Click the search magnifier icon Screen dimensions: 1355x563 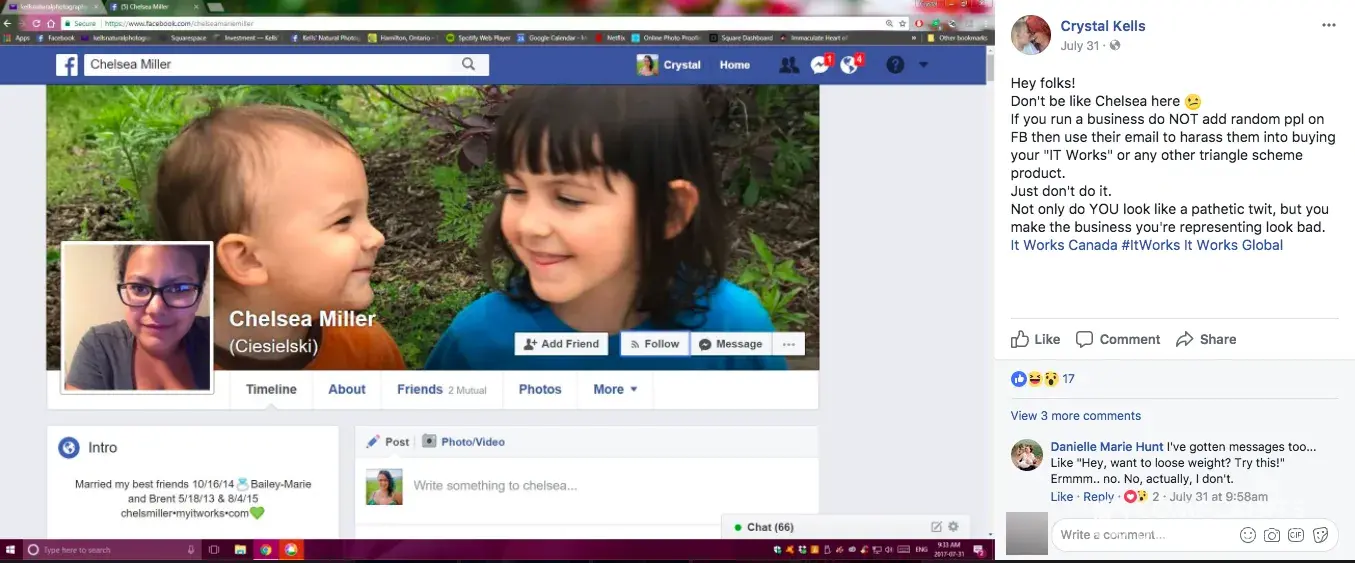[469, 65]
